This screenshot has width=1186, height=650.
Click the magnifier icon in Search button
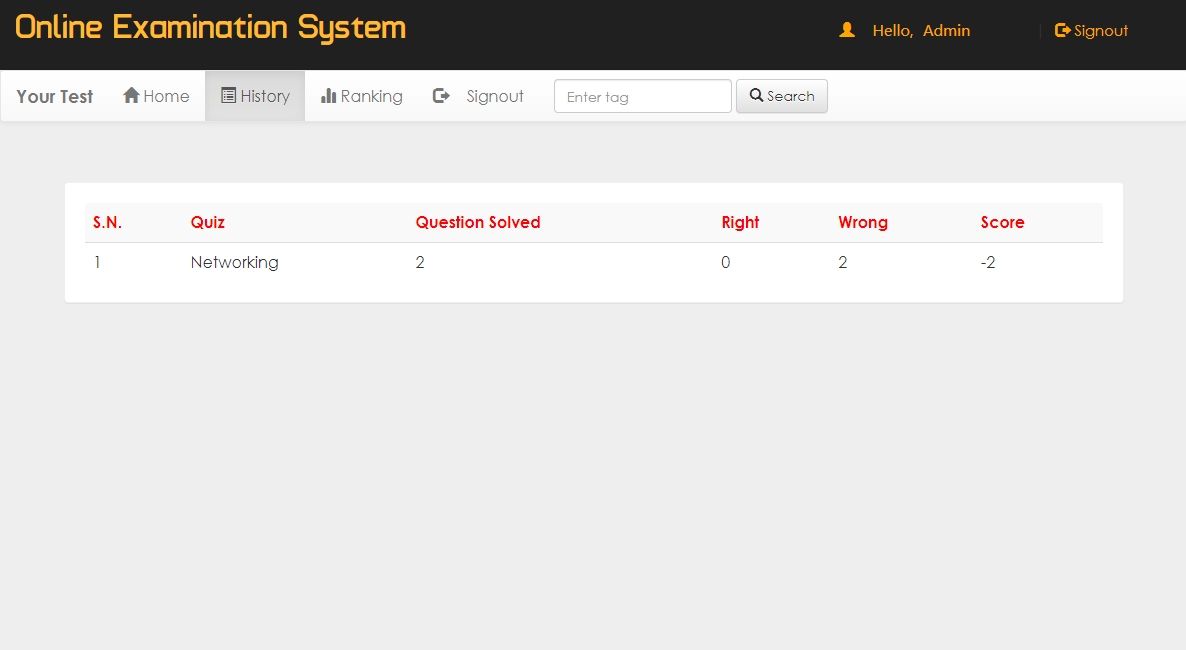757,96
